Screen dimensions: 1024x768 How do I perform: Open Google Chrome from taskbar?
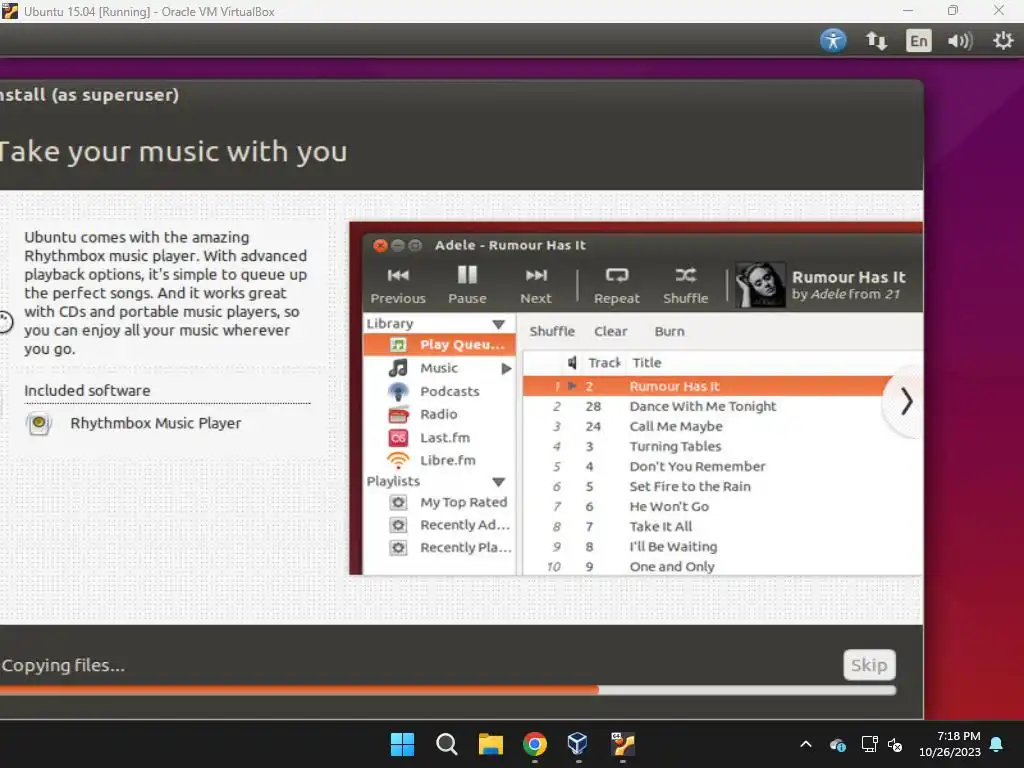(534, 744)
